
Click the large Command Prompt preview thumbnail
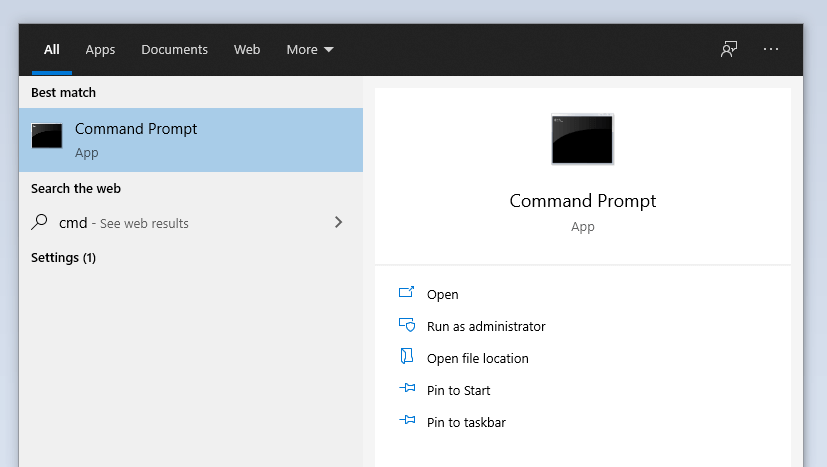tap(582, 139)
